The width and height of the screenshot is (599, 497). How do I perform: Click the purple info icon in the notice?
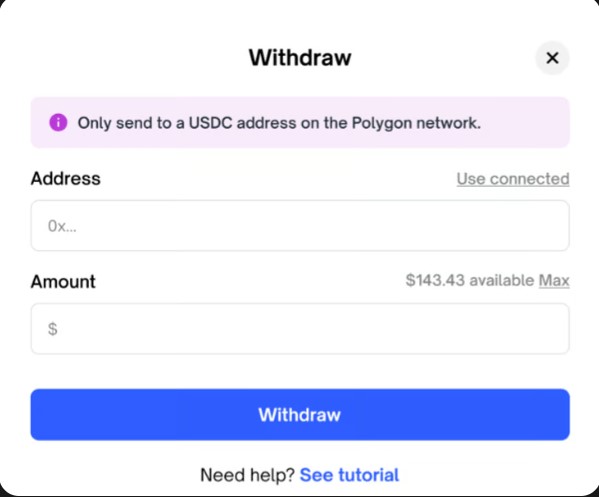(58, 123)
